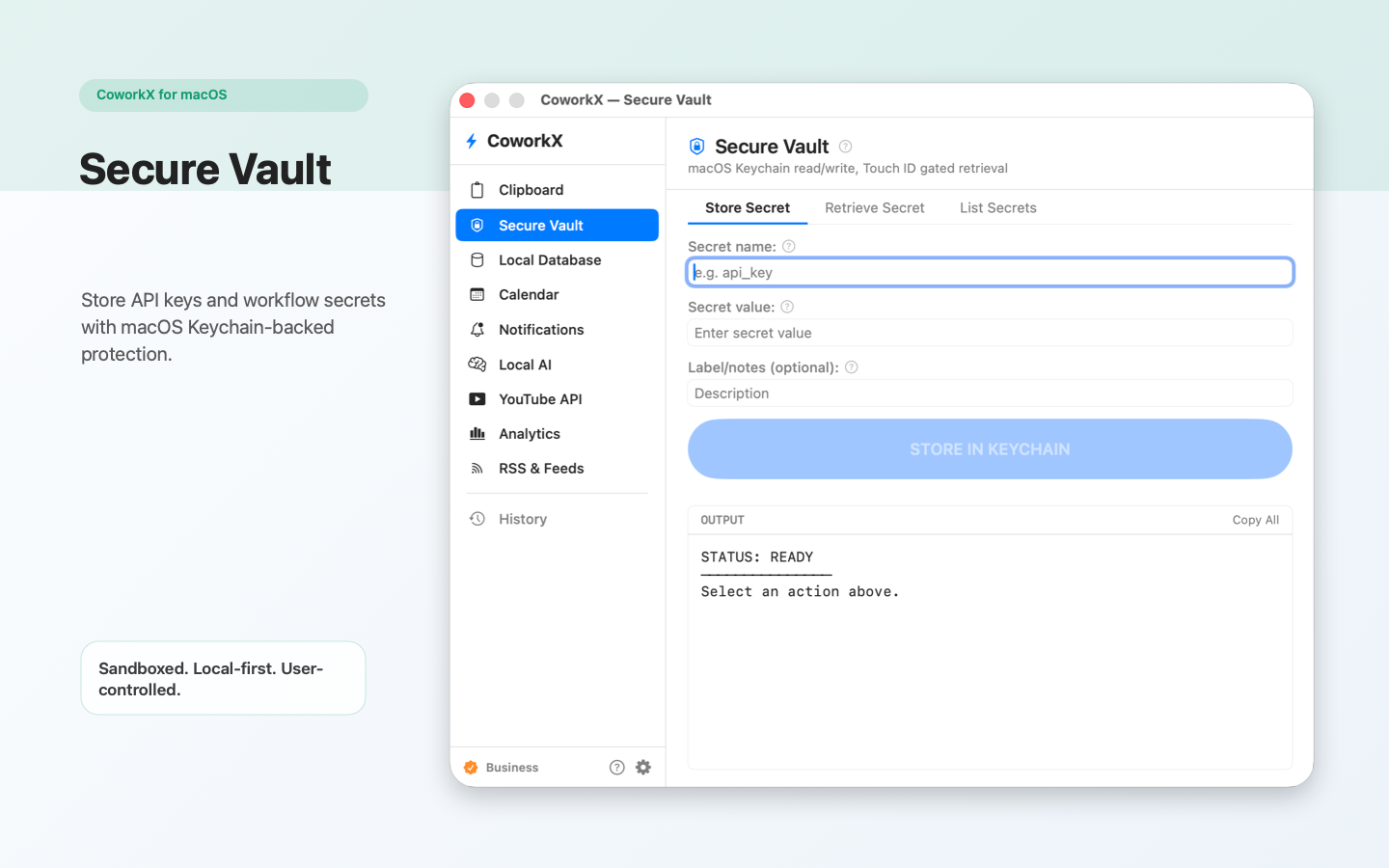
Task: Click the help icon beside Secret value label
Action: (x=787, y=307)
